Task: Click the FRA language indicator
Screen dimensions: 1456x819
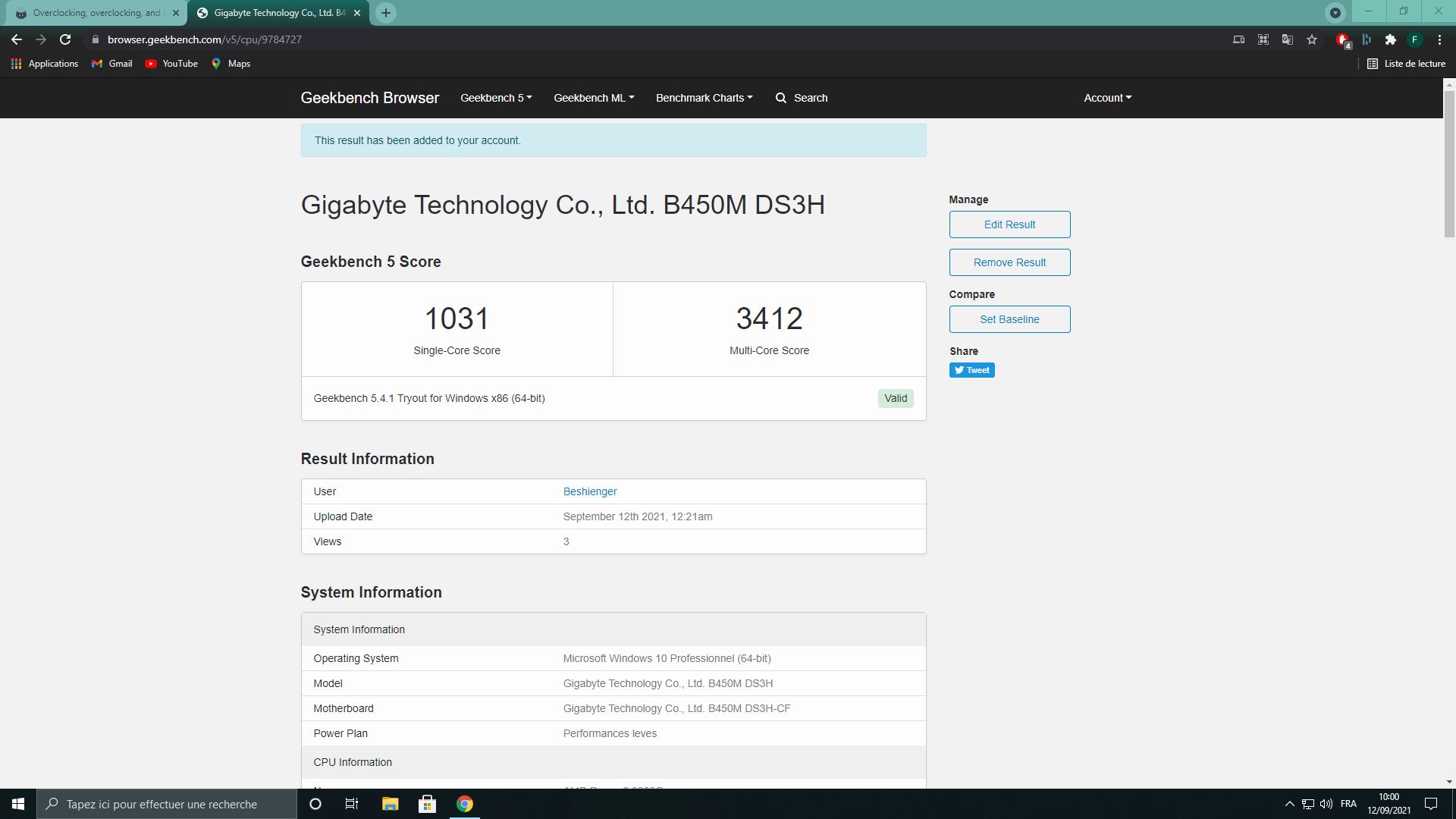Action: 1348,804
